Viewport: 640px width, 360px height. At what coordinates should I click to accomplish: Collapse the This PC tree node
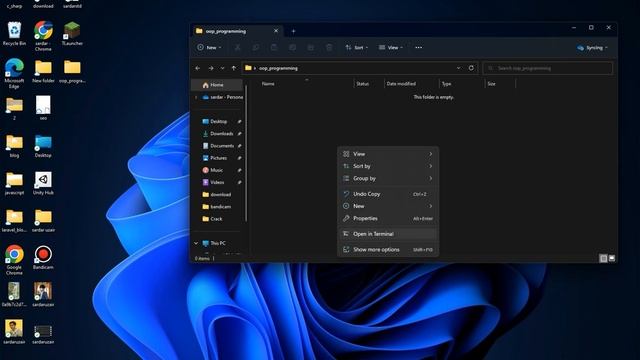point(196,243)
